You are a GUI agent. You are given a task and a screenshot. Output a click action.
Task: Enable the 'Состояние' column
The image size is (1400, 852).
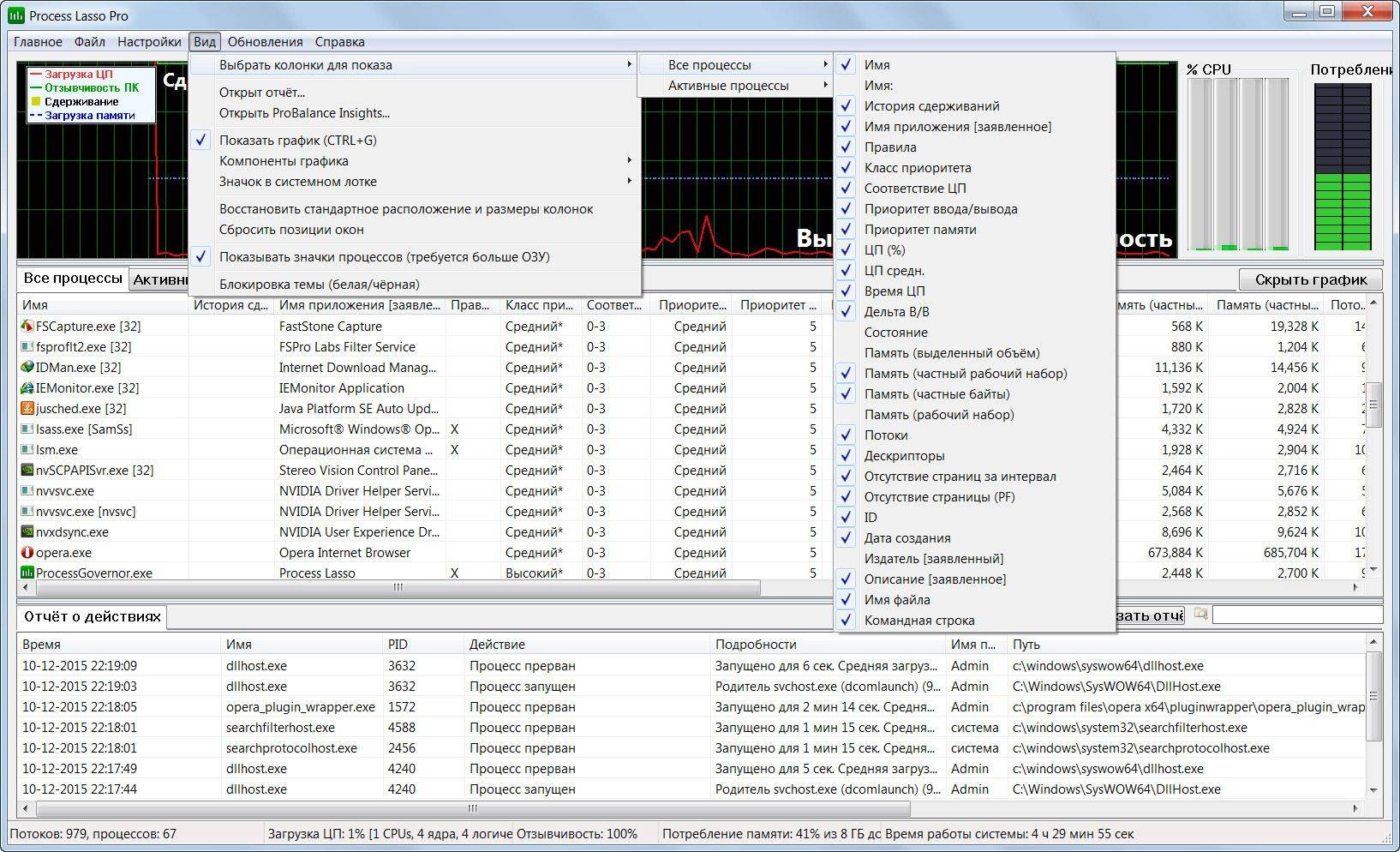pyautogui.click(x=974, y=332)
